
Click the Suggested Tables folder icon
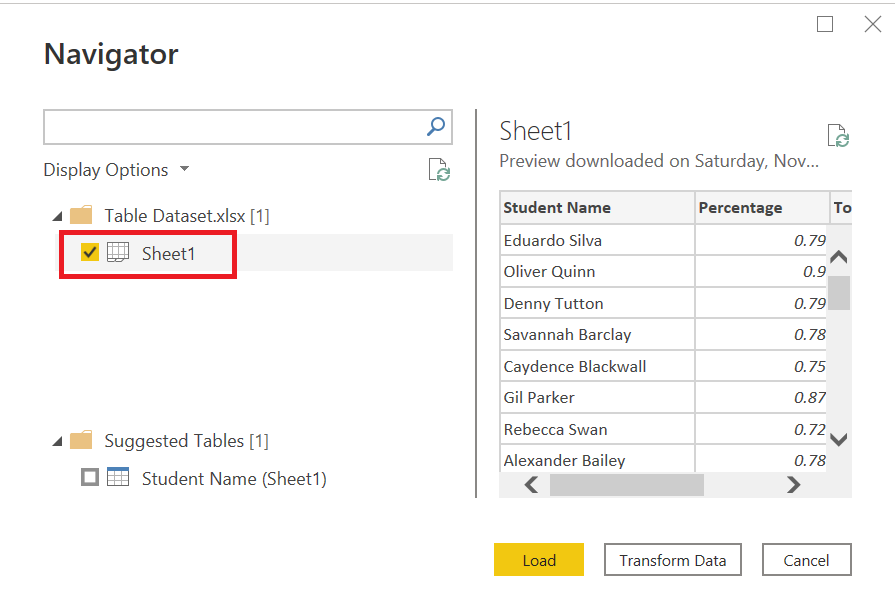[x=81, y=441]
